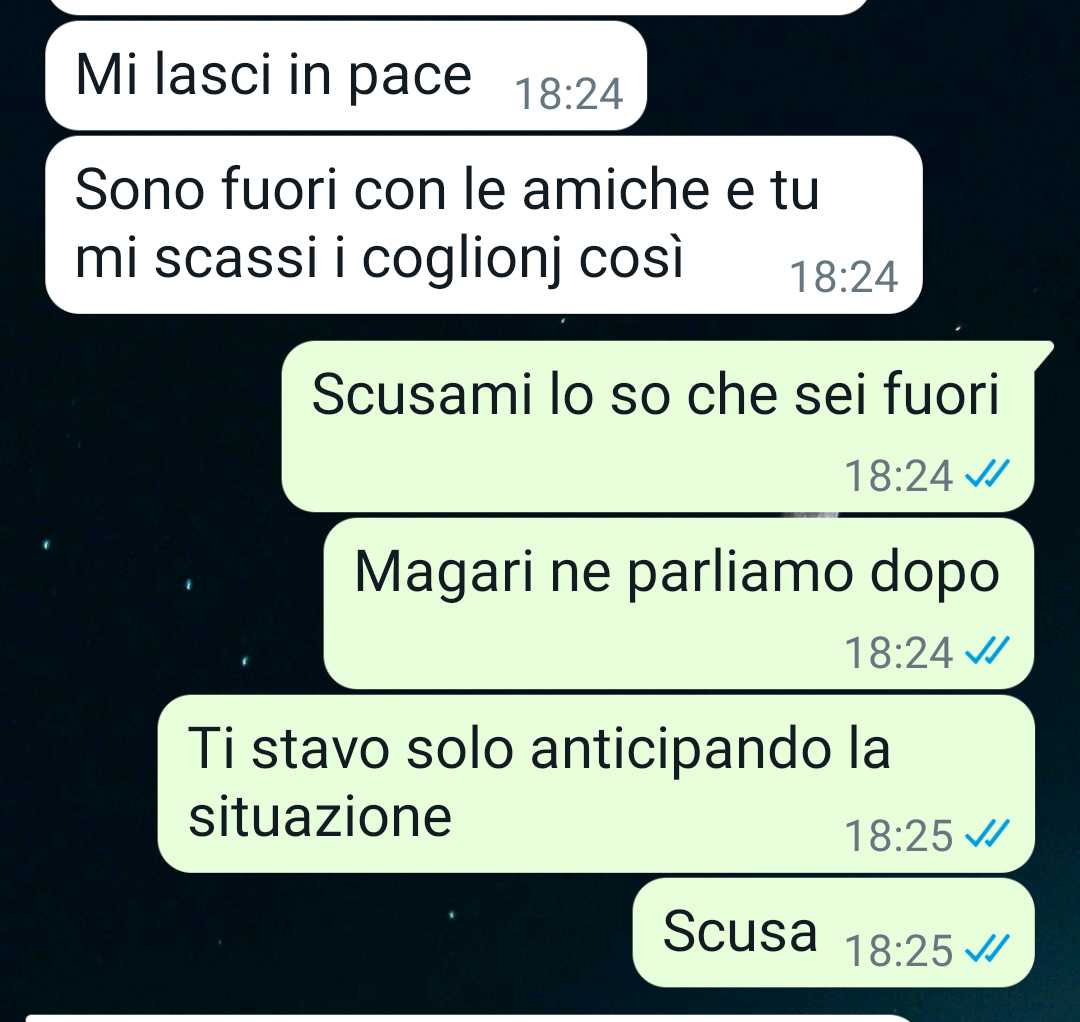Click the 18:25 timestamp next to 'Scusa'

tap(899, 951)
